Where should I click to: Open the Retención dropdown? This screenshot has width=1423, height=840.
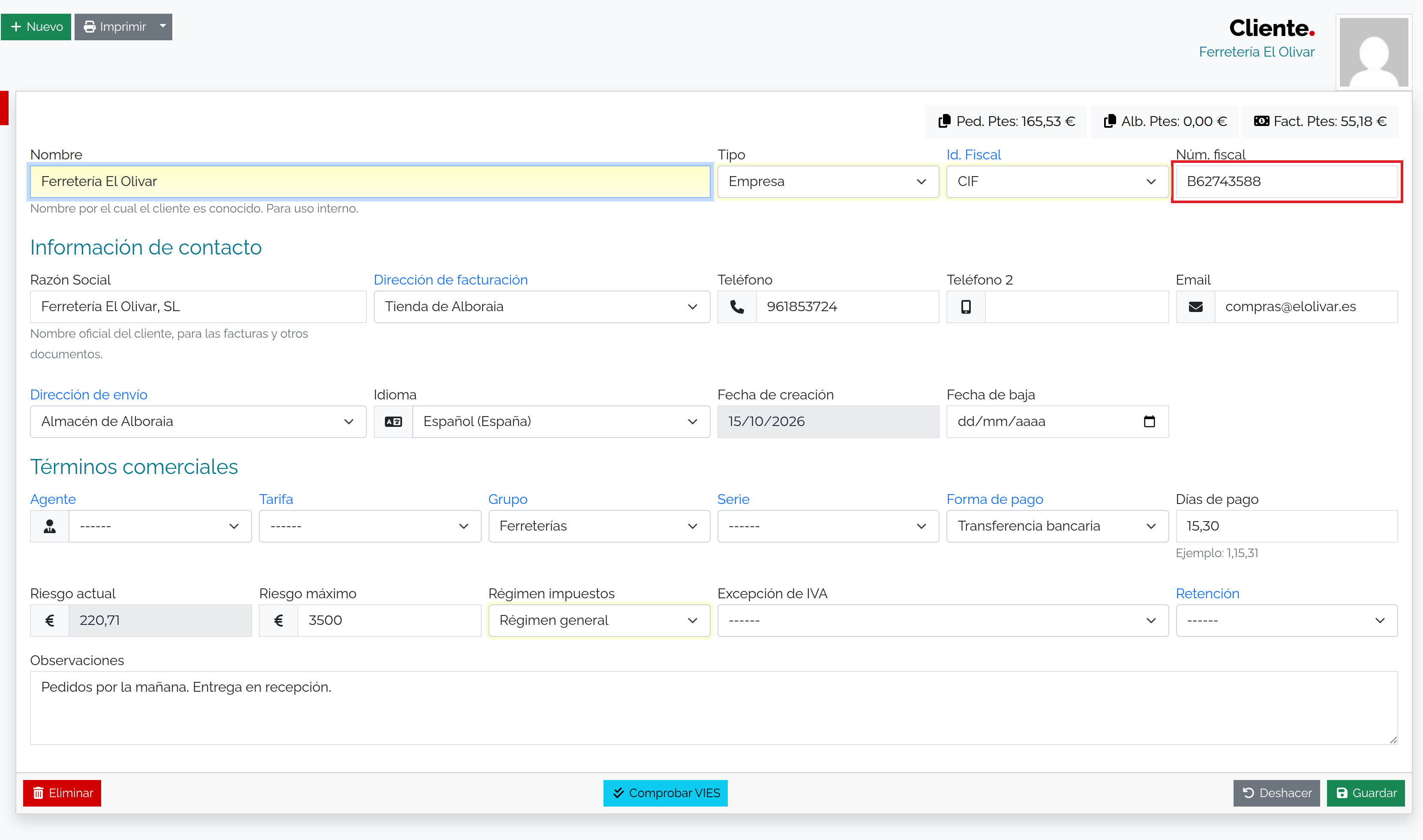coord(1286,621)
